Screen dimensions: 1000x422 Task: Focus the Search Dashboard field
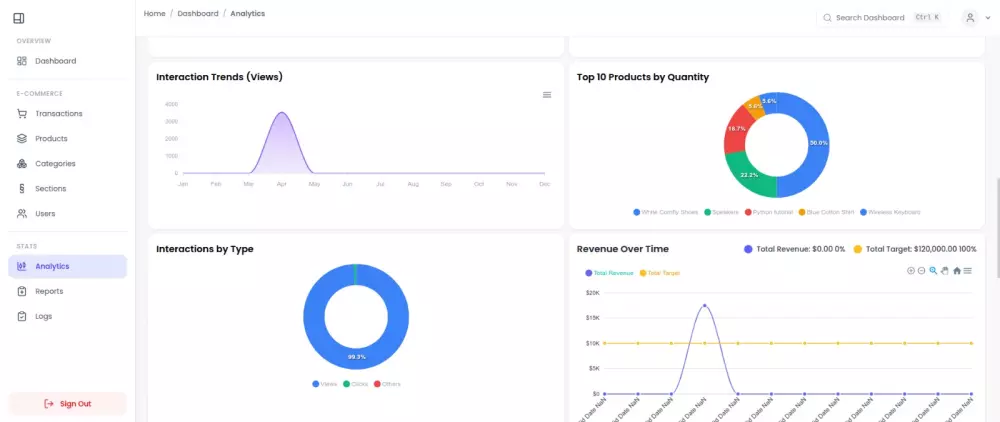[x=881, y=18]
